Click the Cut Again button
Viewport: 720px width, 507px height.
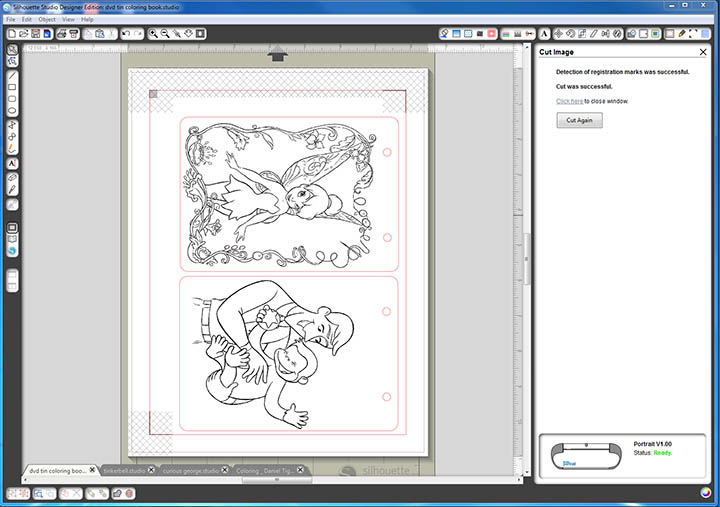pyautogui.click(x=579, y=120)
